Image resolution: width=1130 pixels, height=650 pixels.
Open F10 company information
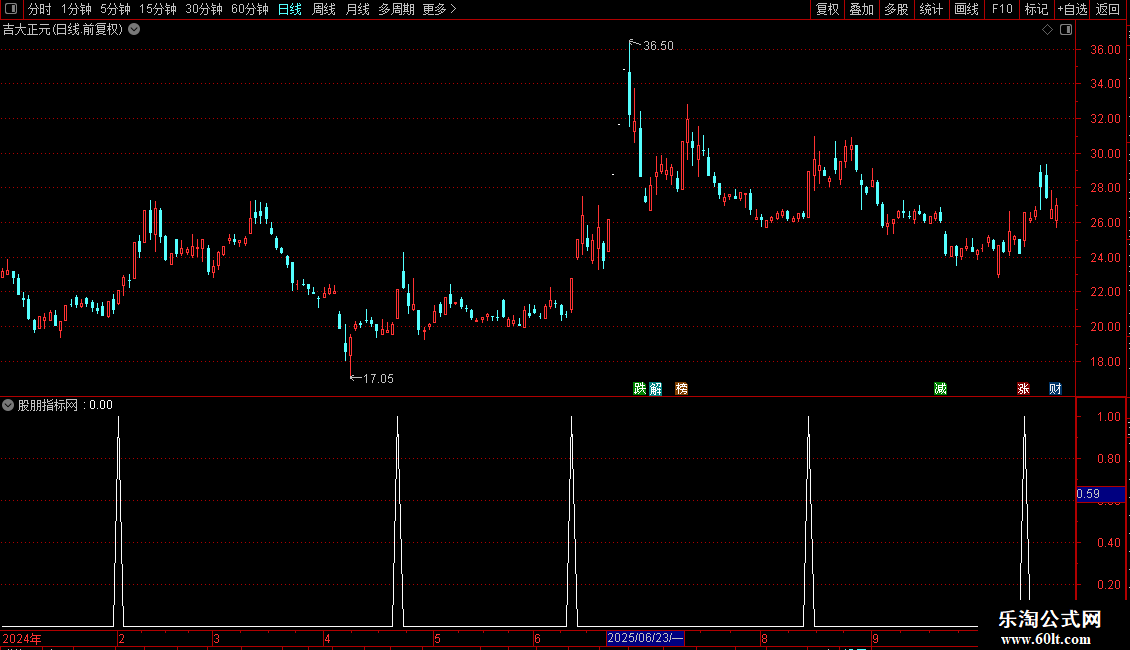pyautogui.click(x=1002, y=9)
